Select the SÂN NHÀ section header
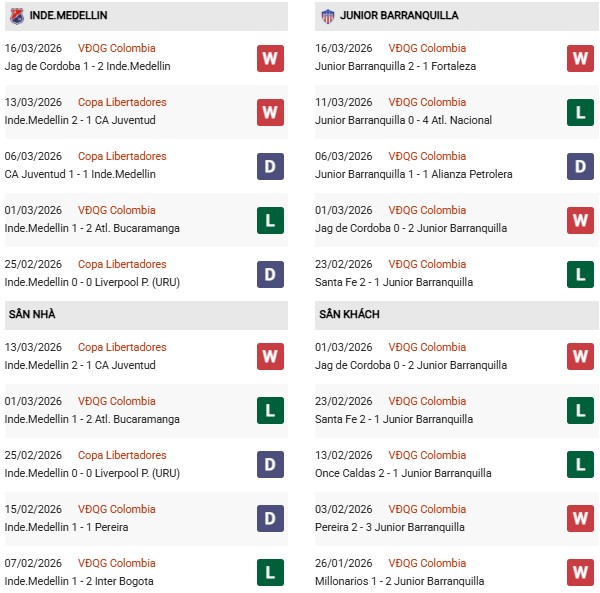The image size is (600, 593). (x=30, y=314)
